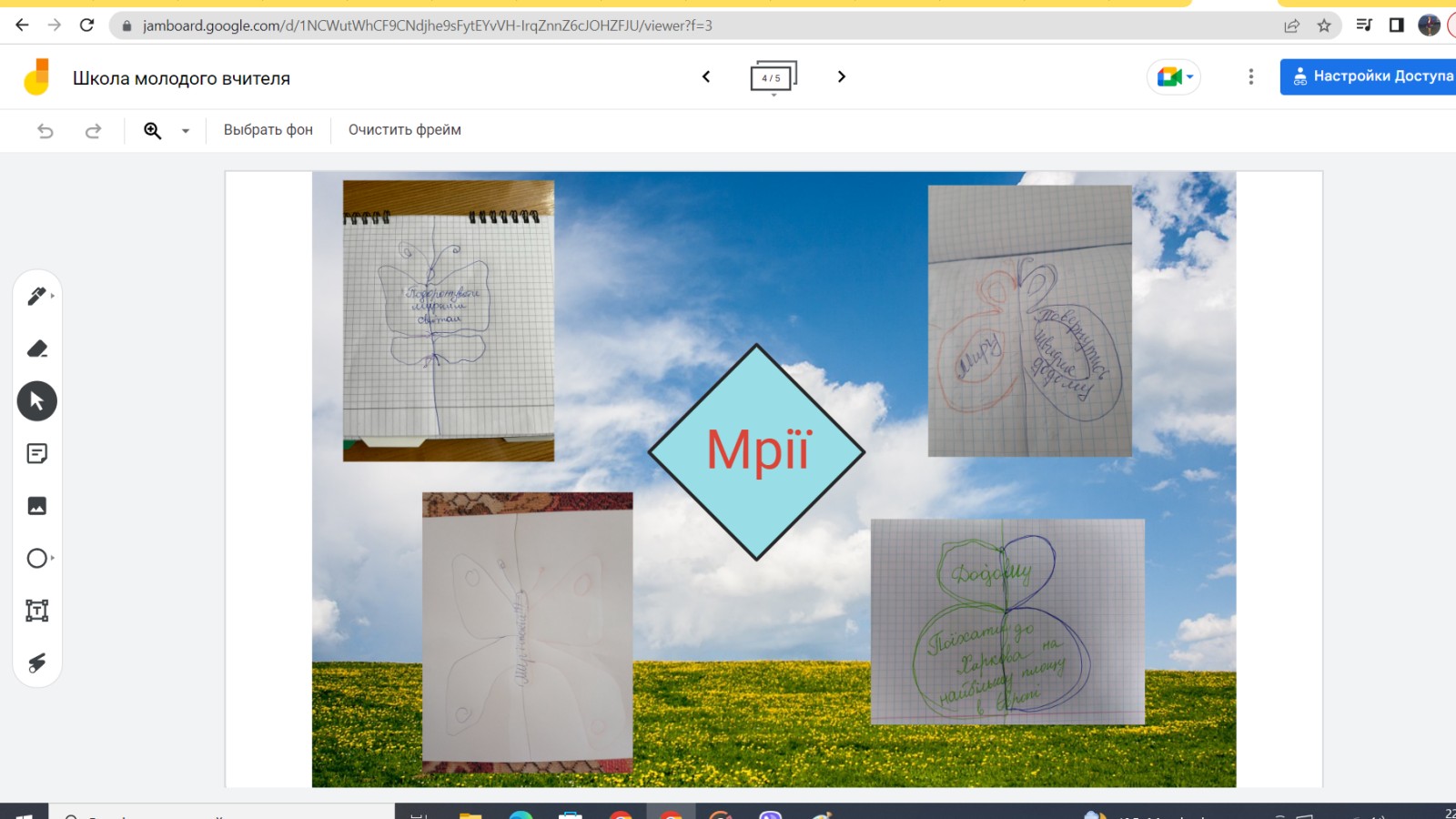Click the browser Forward arrow
Screen dimensions: 1456x819
[x=55, y=25]
